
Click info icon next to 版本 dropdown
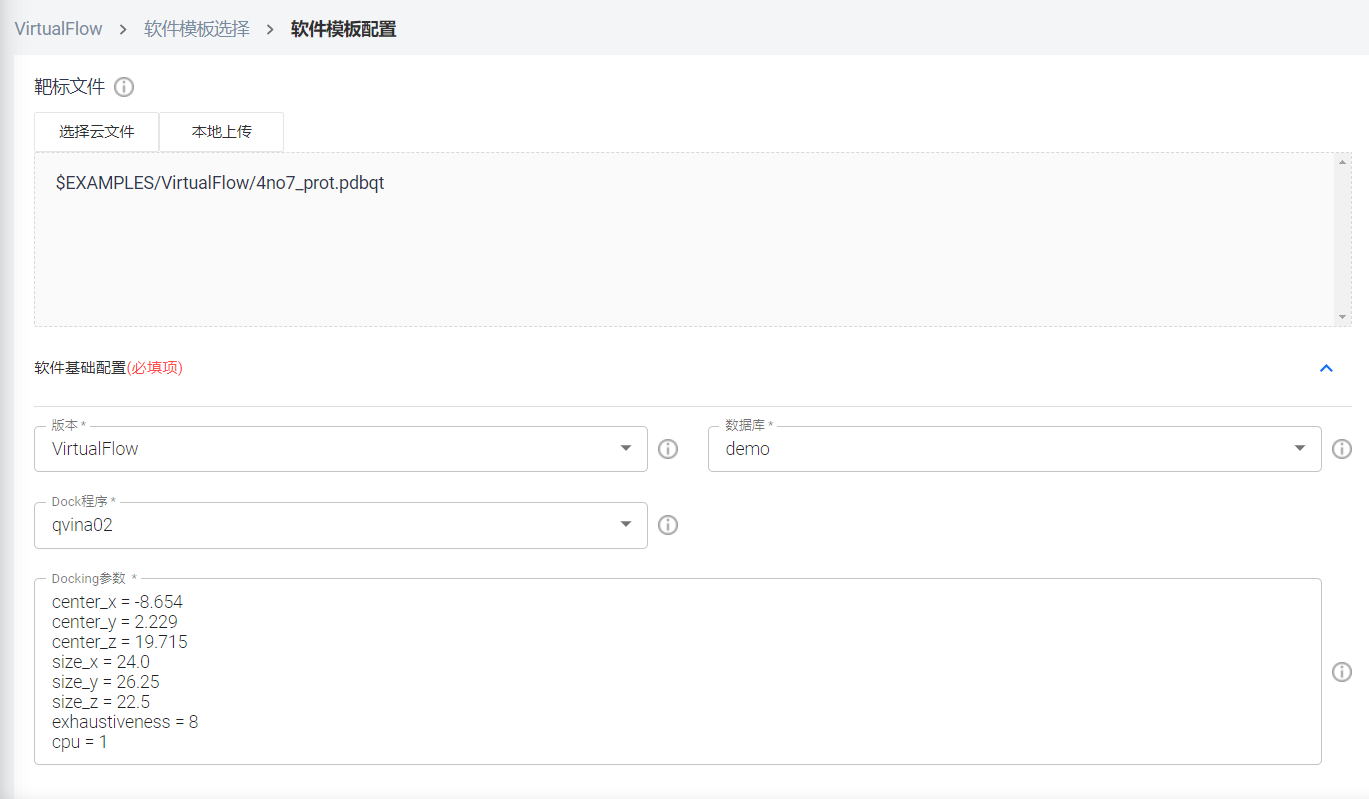tap(668, 449)
